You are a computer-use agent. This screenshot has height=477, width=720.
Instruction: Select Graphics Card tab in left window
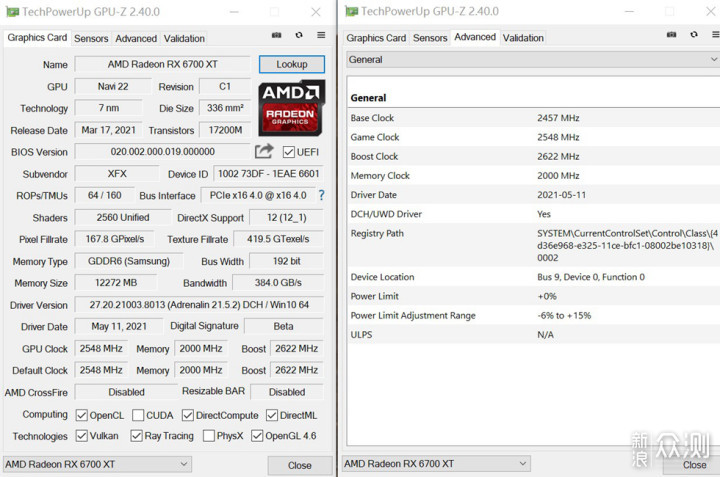tap(37, 38)
